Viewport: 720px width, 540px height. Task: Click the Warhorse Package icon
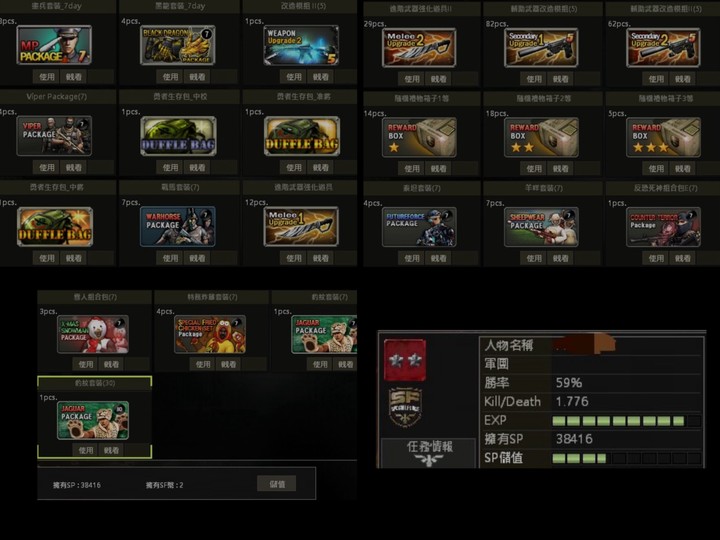coord(178,226)
